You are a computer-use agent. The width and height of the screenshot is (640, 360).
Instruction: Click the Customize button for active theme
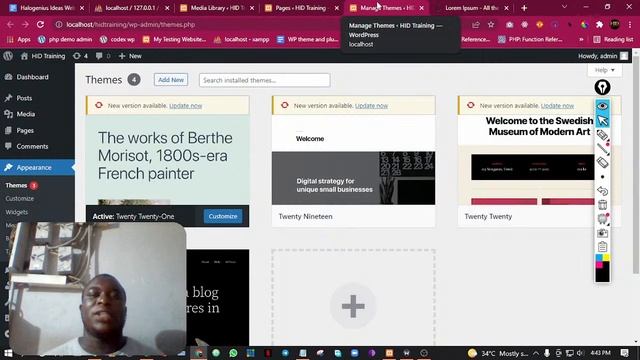(223, 216)
